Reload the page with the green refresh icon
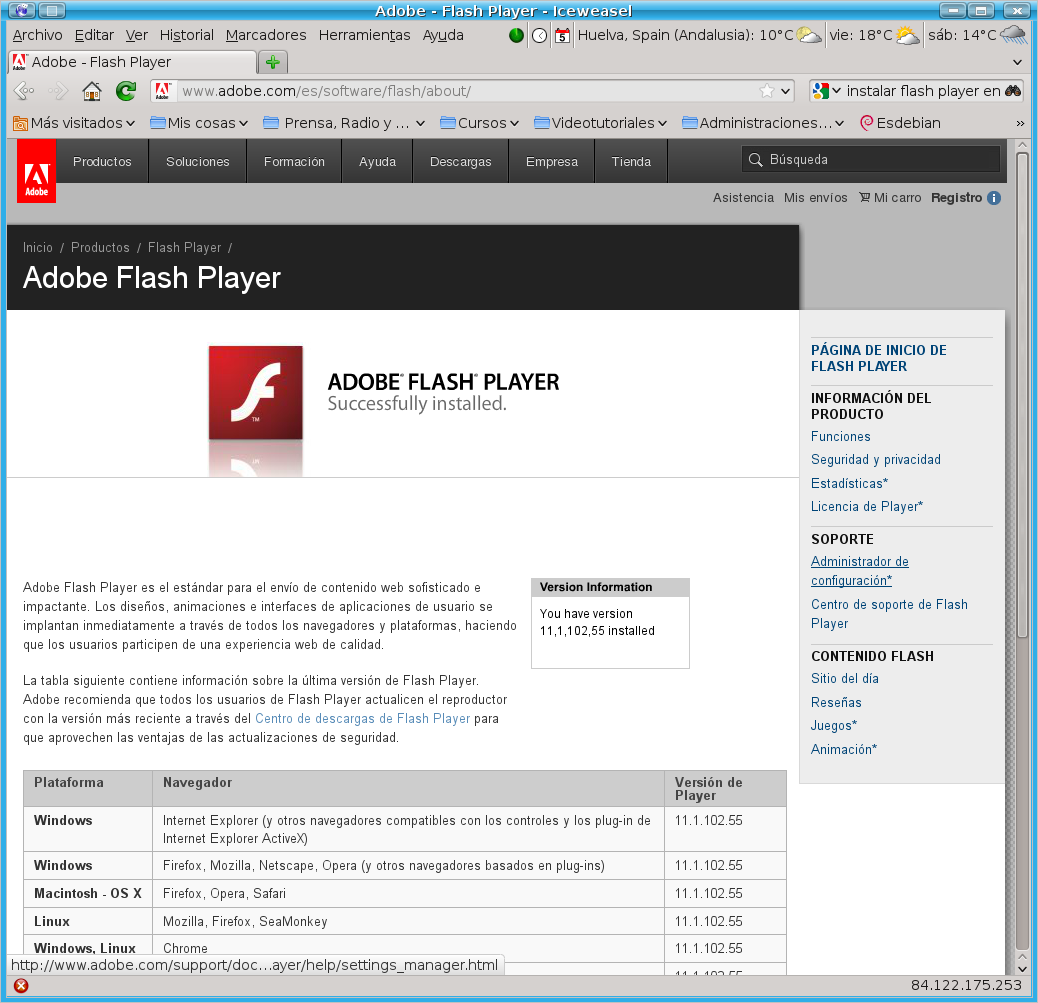The image size is (1038, 1003). click(125, 91)
